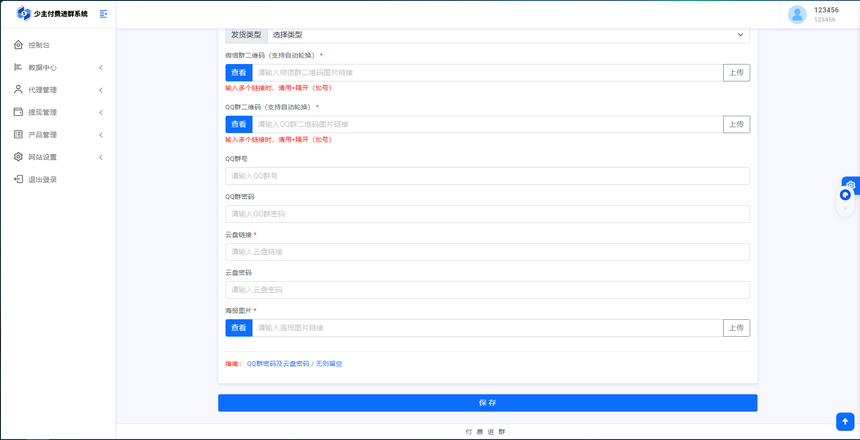Click the 数据中心 chart icon

(x=18, y=67)
